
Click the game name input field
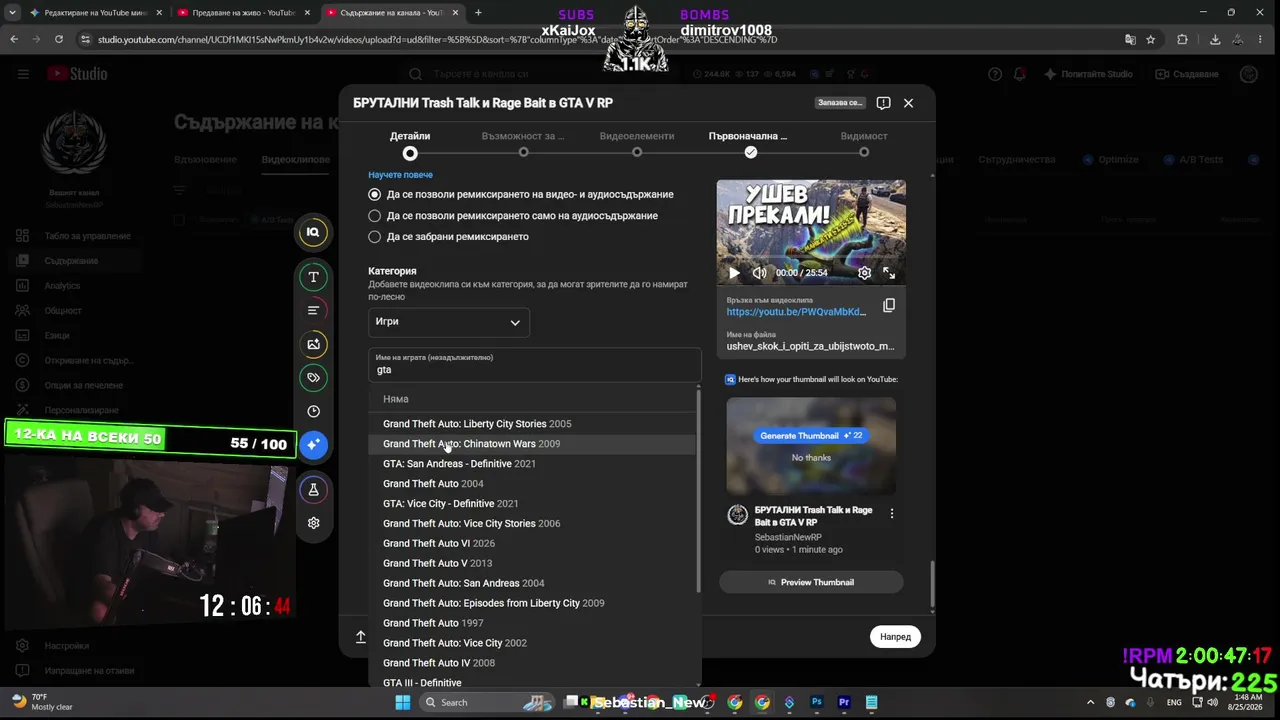point(535,365)
